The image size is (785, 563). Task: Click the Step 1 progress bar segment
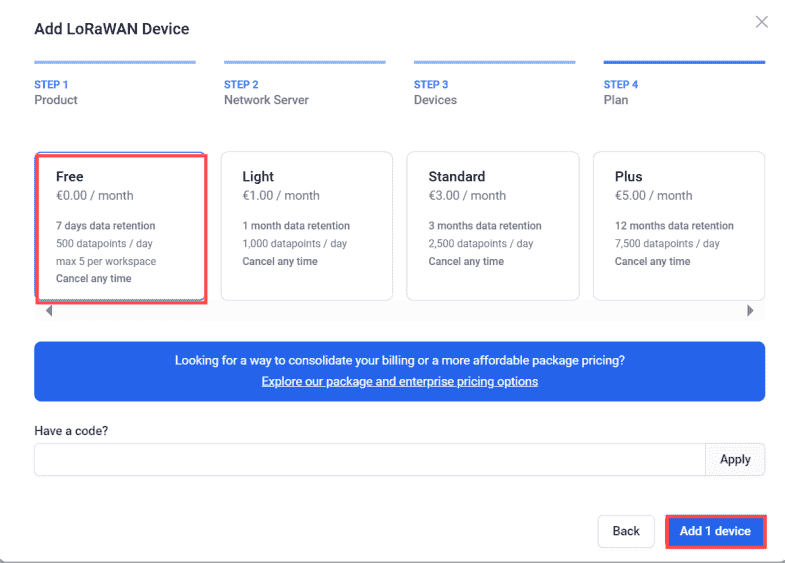coord(115,62)
